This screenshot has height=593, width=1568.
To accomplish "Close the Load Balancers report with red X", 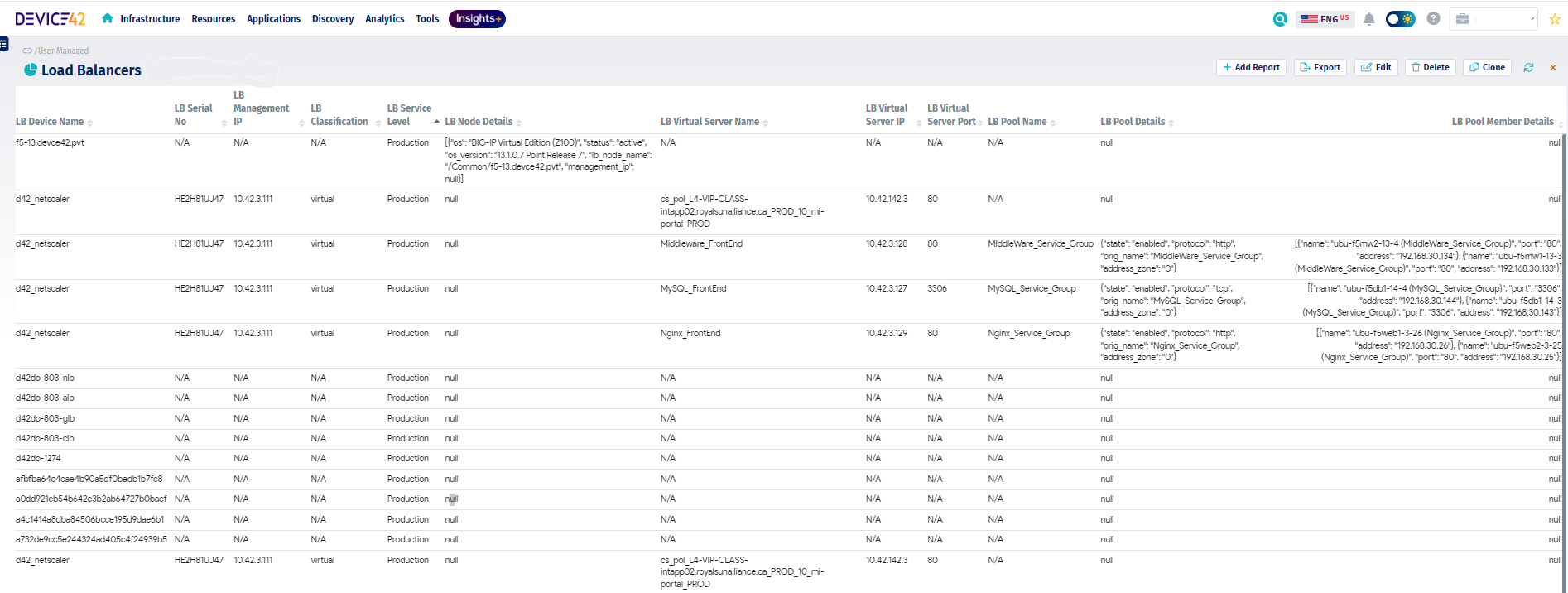I will pos(1553,67).
